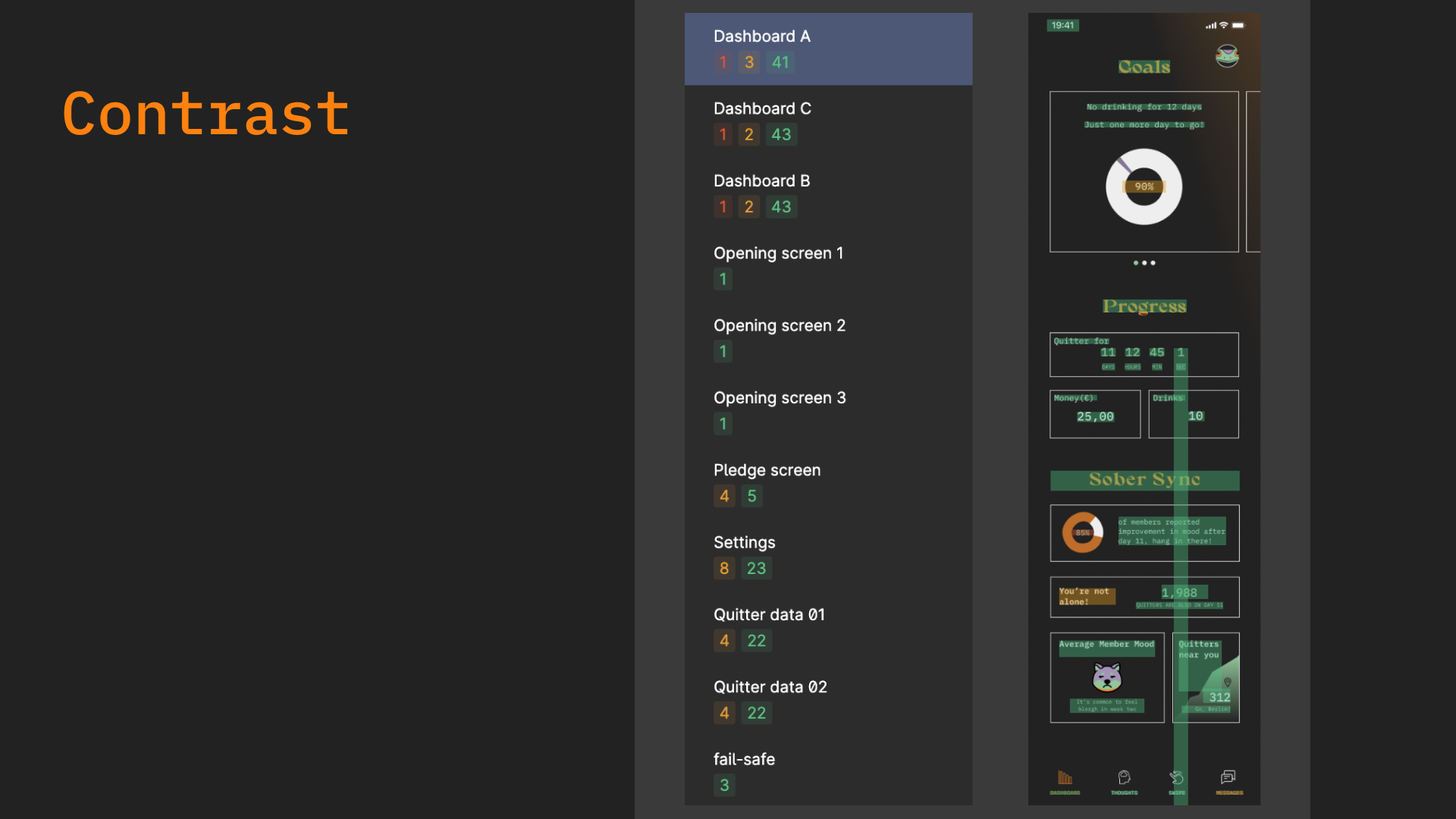Click the wolf mood emoji
Screen dimensions: 1456x819
pyautogui.click(x=1106, y=677)
